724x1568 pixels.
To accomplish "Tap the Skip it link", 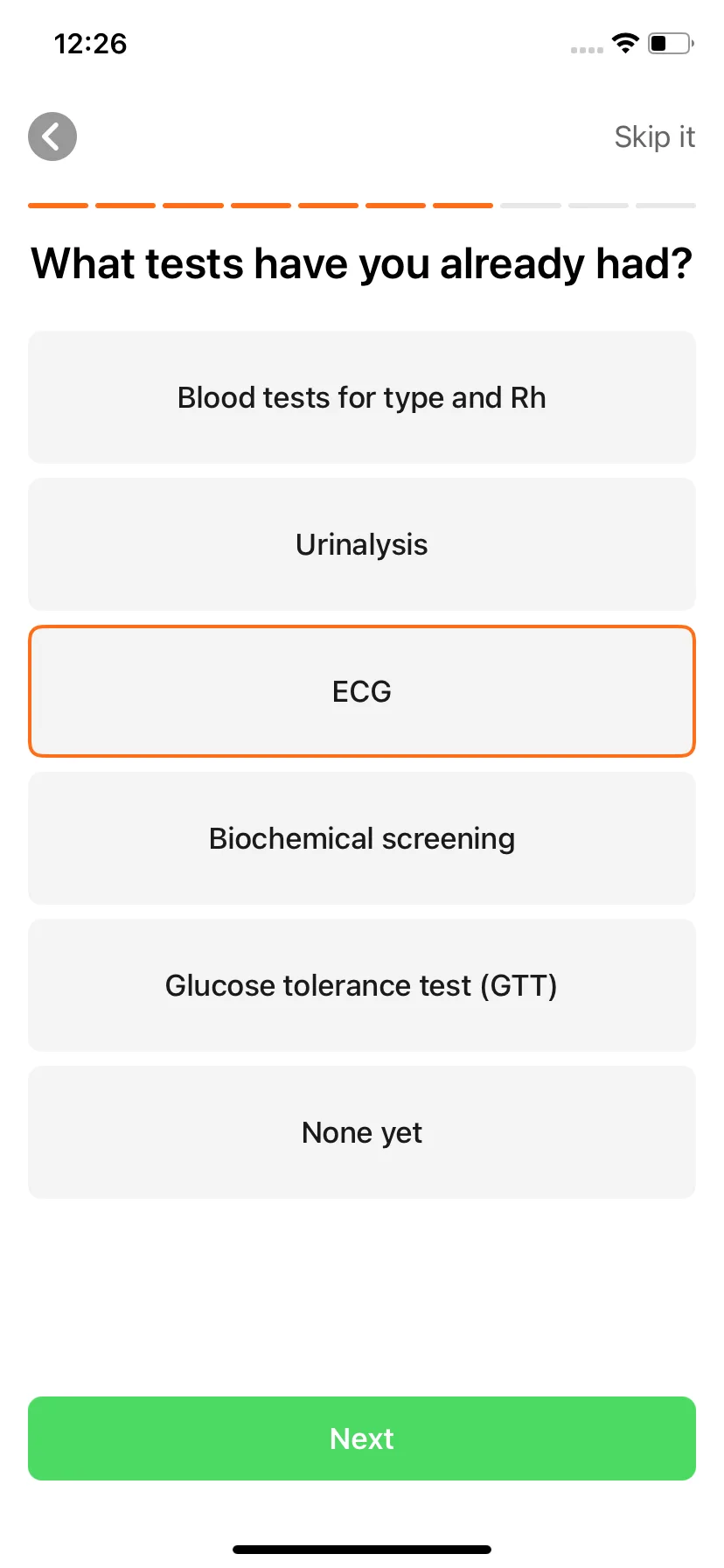I will pyautogui.click(x=654, y=137).
